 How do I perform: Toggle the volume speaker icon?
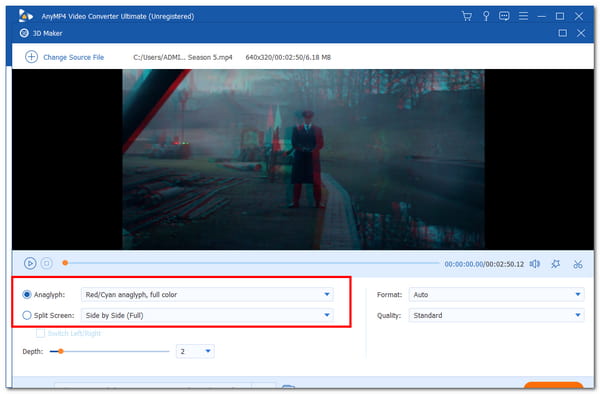coord(535,264)
